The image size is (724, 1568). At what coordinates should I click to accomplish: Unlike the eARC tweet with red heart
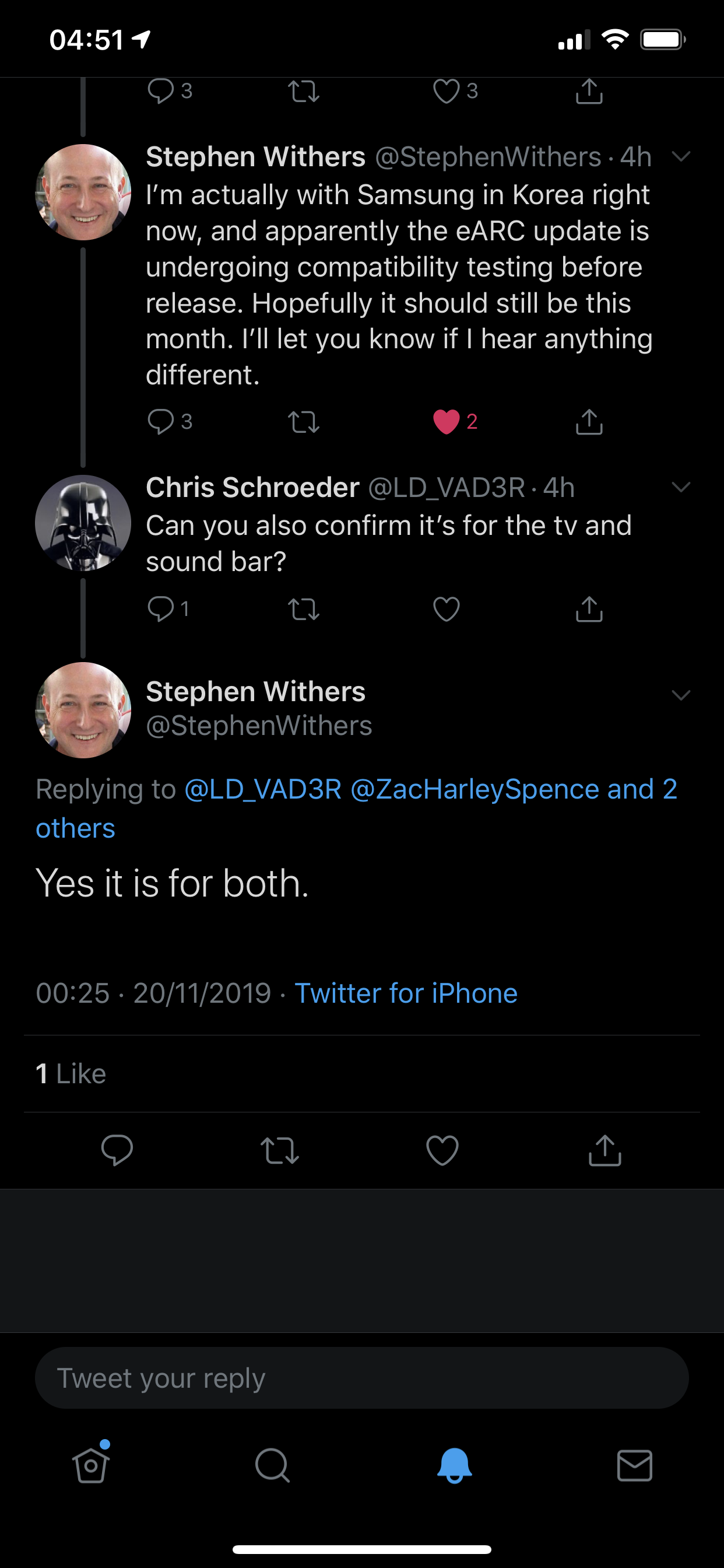(x=447, y=421)
